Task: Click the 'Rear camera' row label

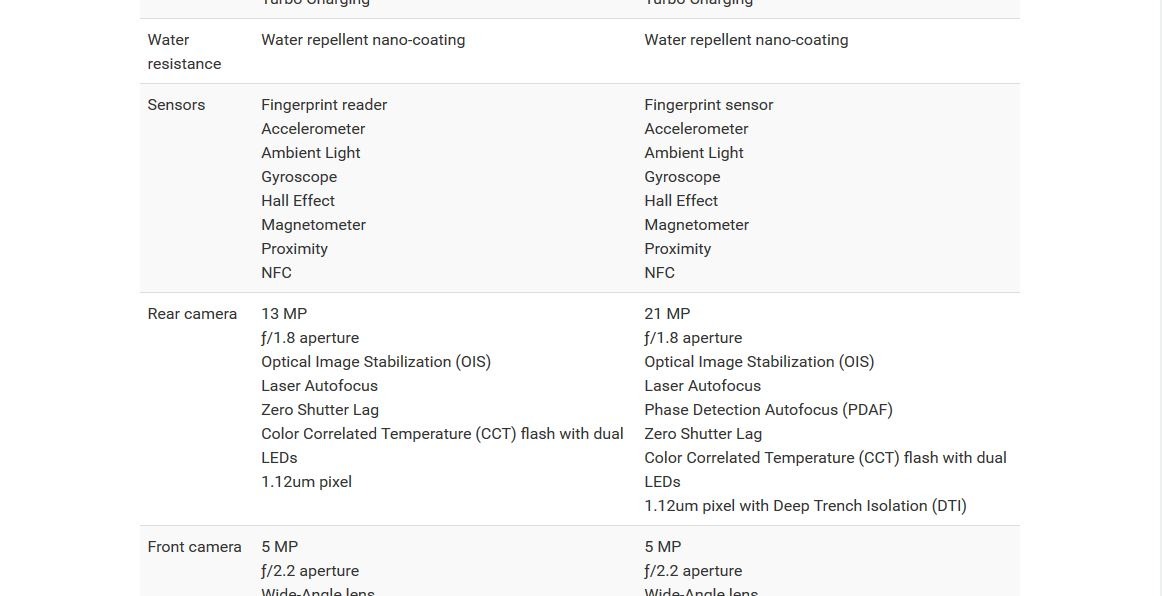Action: (192, 314)
